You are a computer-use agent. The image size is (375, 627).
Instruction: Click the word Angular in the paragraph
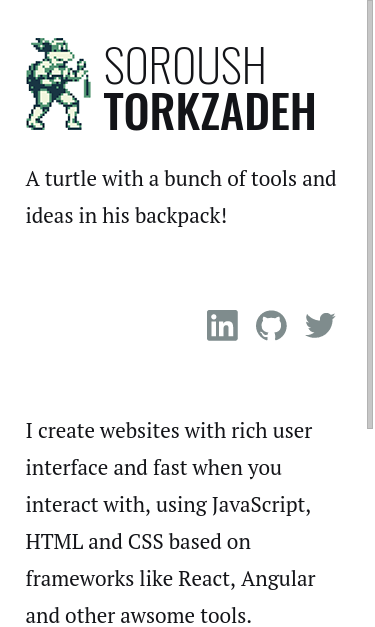278,579
